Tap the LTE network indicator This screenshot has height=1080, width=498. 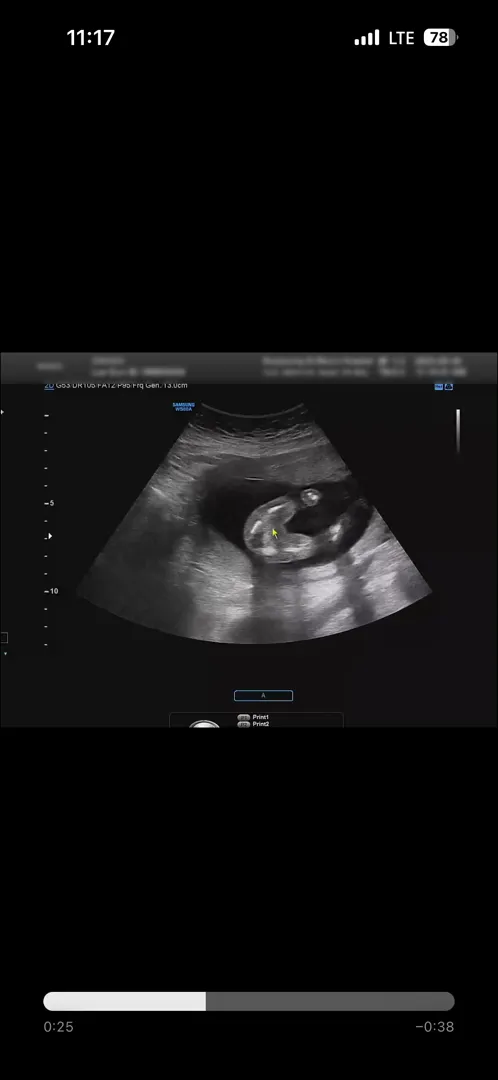coord(402,37)
